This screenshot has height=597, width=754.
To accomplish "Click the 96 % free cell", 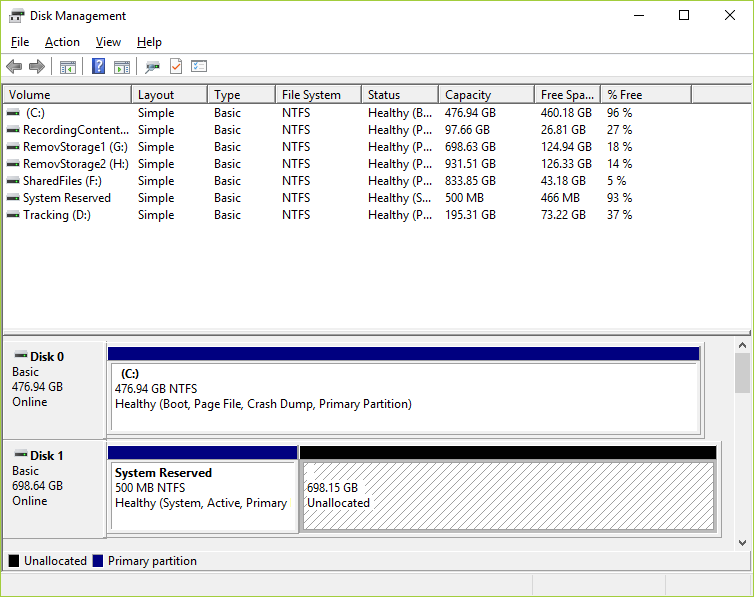I will [x=619, y=113].
